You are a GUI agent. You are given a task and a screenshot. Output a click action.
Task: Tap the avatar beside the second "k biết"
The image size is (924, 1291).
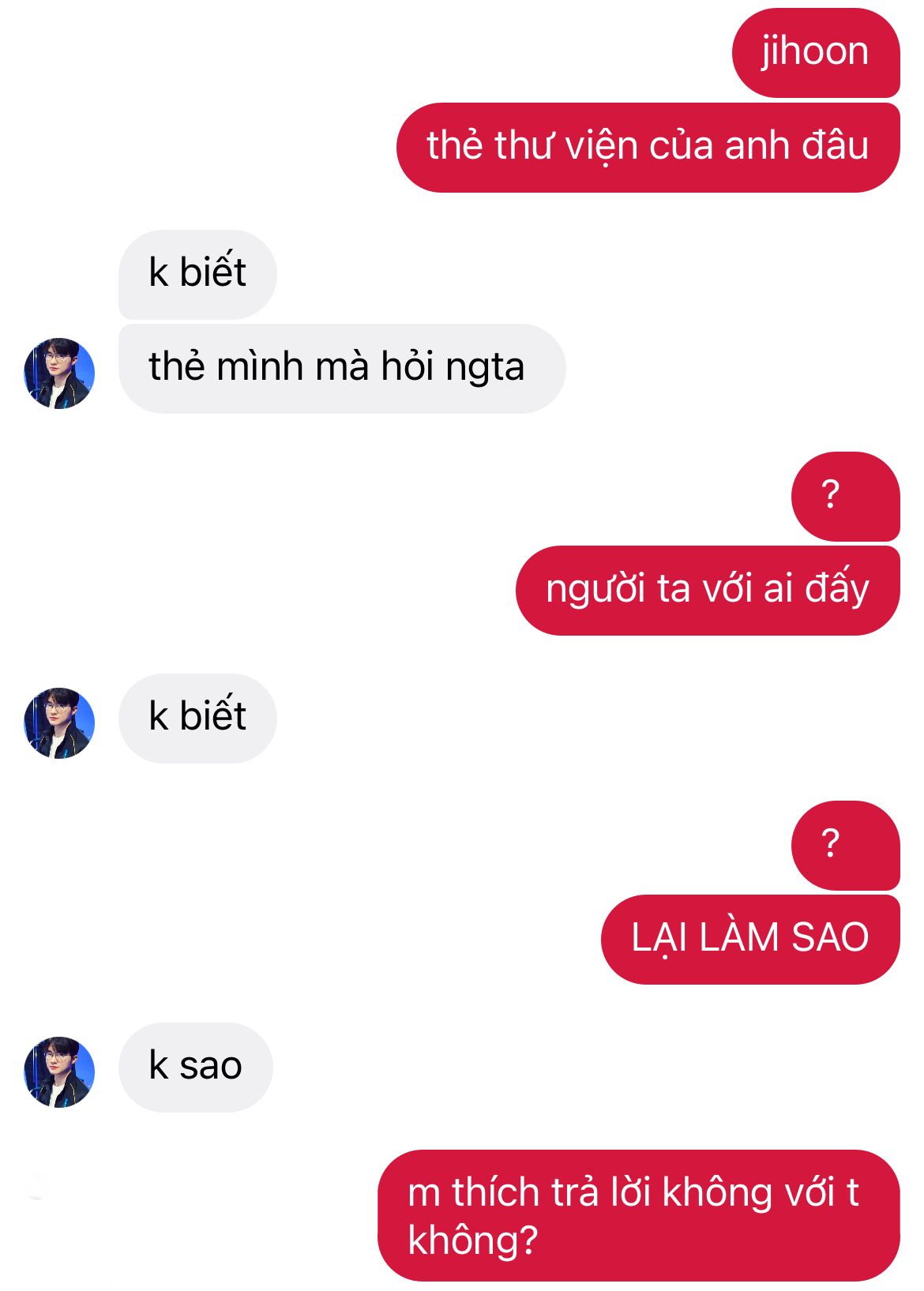point(59,722)
